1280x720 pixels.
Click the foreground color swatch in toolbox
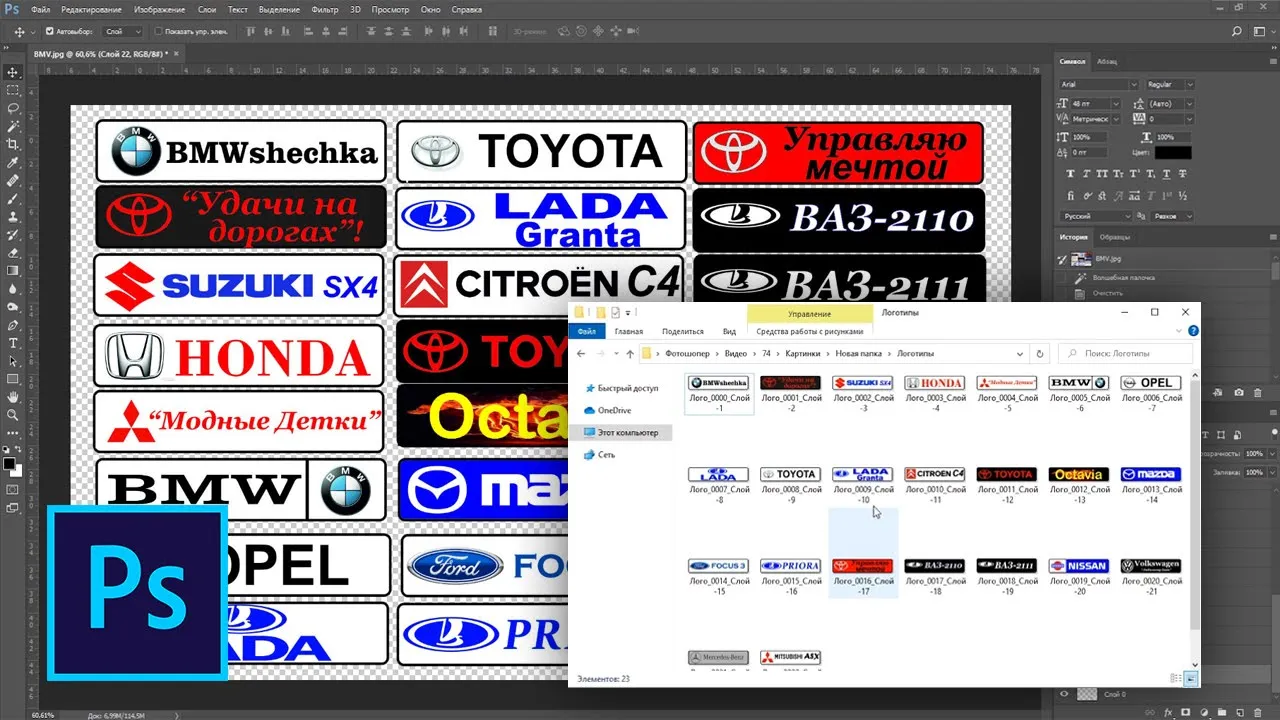pos(10,463)
